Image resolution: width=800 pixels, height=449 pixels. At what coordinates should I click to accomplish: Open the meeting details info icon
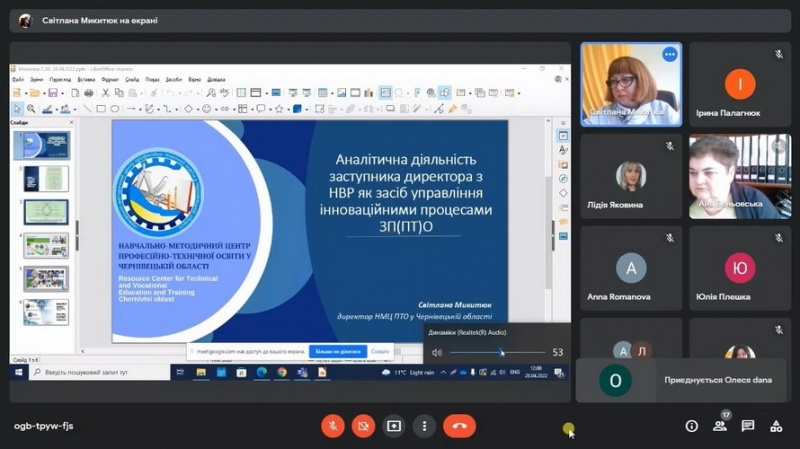click(x=691, y=426)
